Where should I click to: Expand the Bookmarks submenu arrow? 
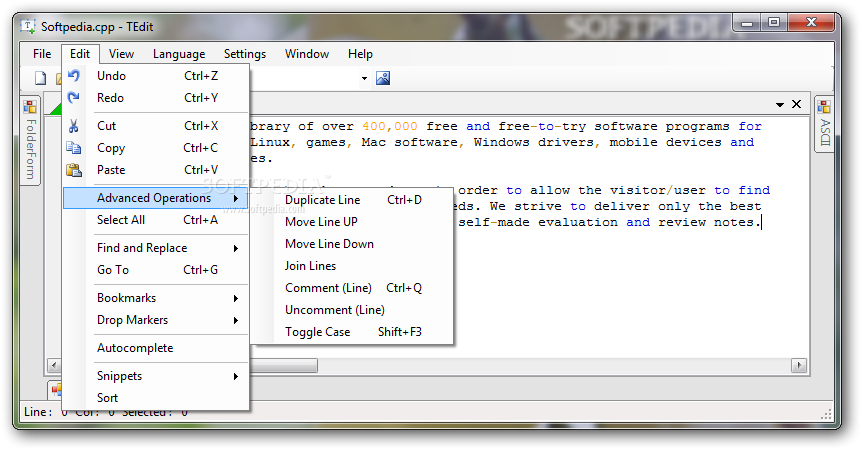pos(236,298)
